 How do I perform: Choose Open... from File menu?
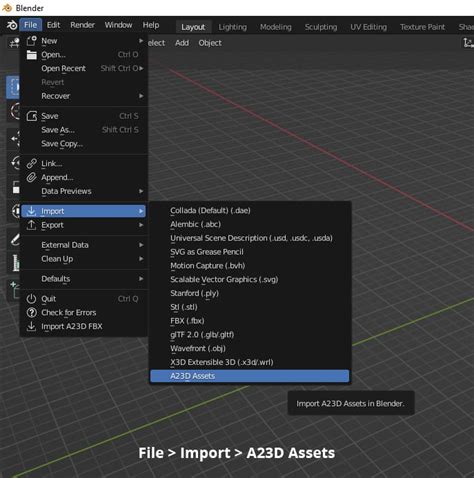click(84, 55)
